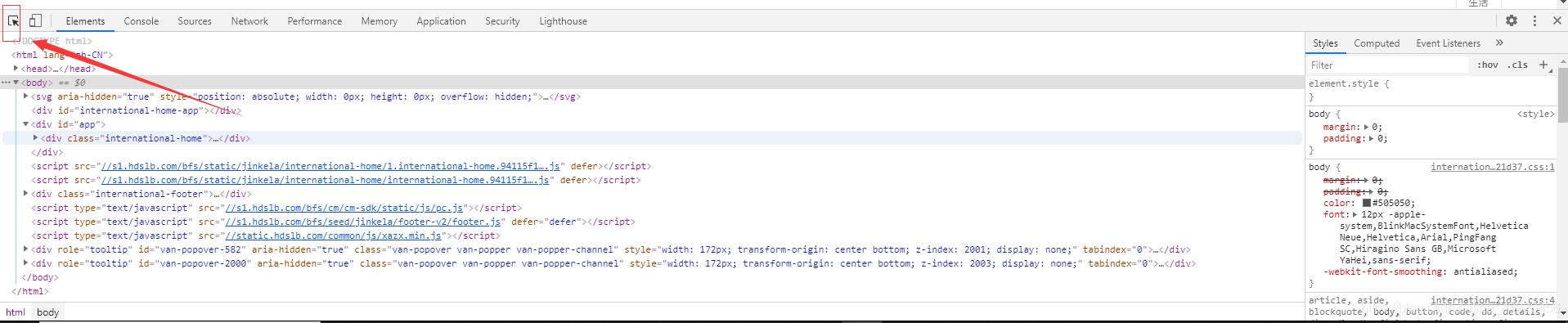The image size is (1568, 323).
Task: Add a new style rule with plus icon
Action: pyautogui.click(x=1543, y=65)
